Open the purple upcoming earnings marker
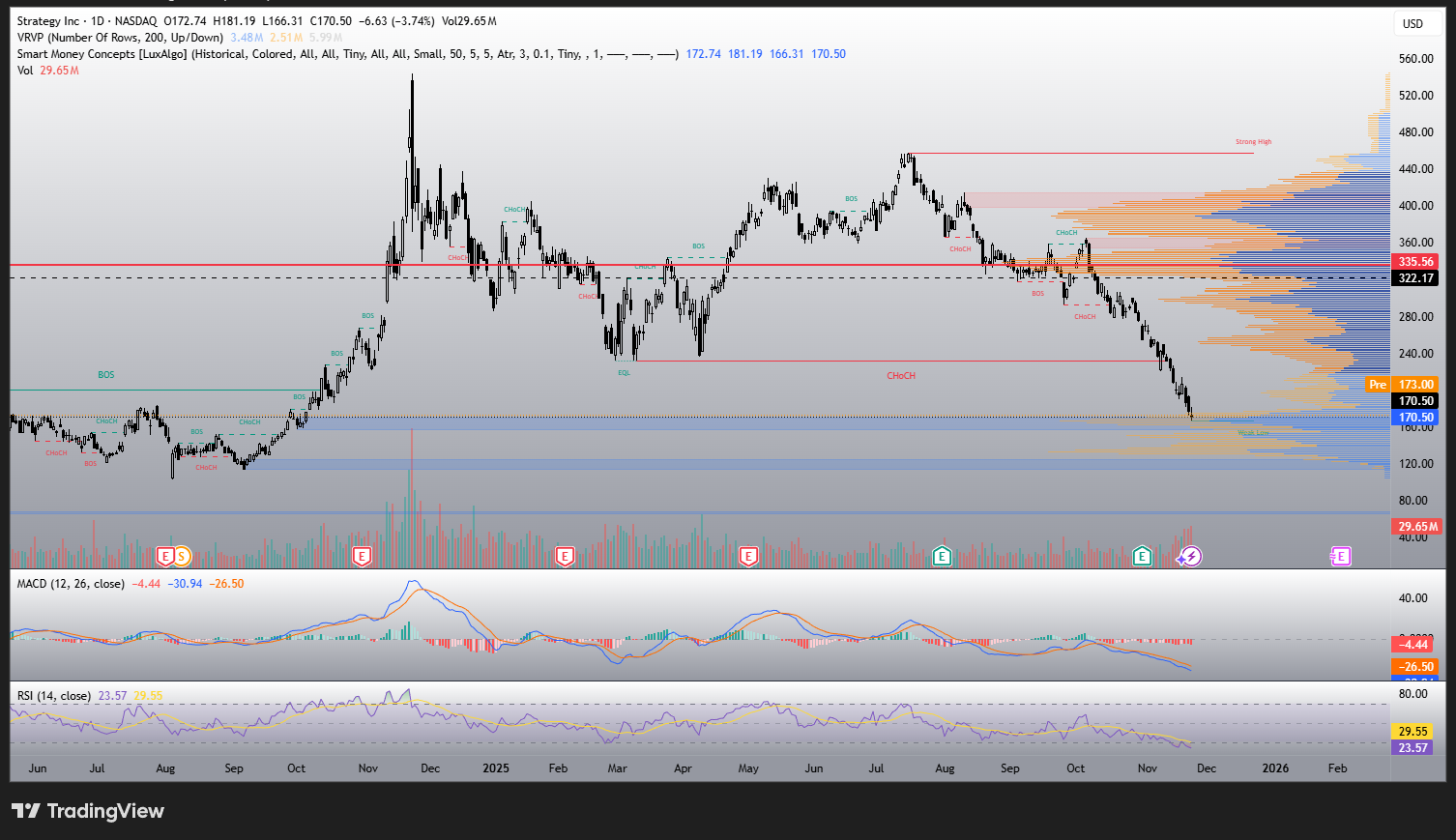Screen dimensions: 1456x840 [x=1340, y=556]
